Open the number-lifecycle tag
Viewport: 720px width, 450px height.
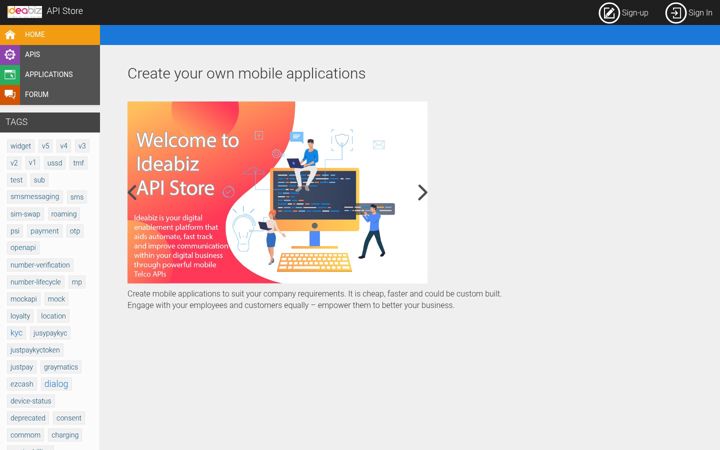pos(35,282)
